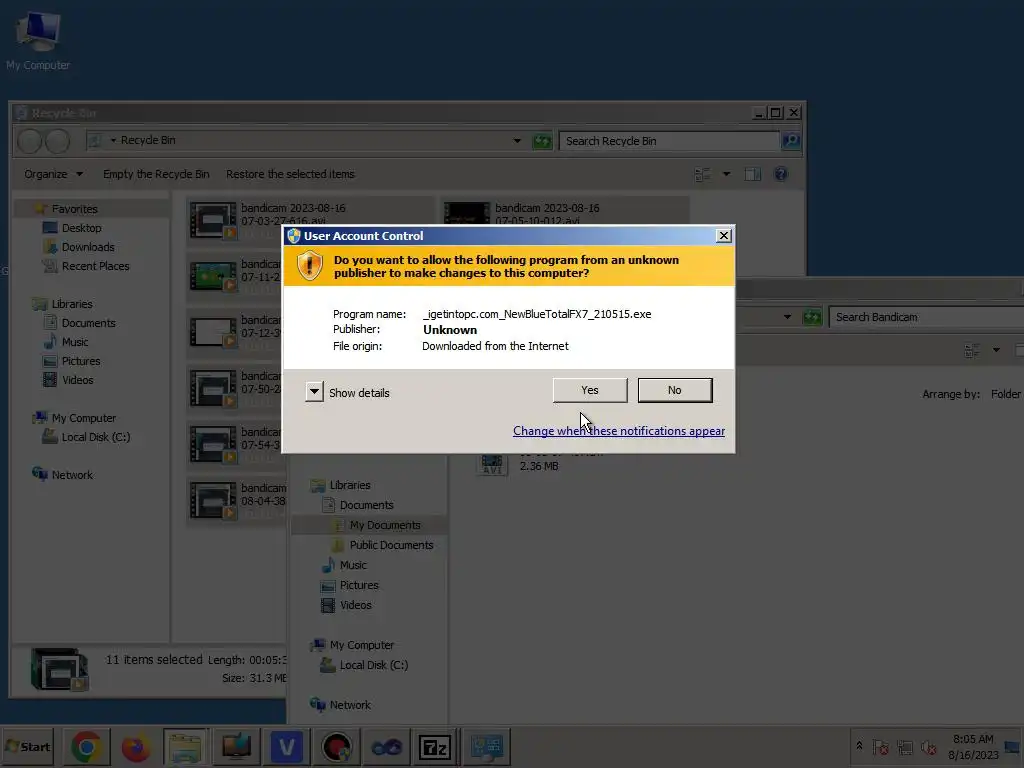Change view icon in Recycle Bin toolbar
Image resolution: width=1024 pixels, height=768 pixels.
point(703,174)
